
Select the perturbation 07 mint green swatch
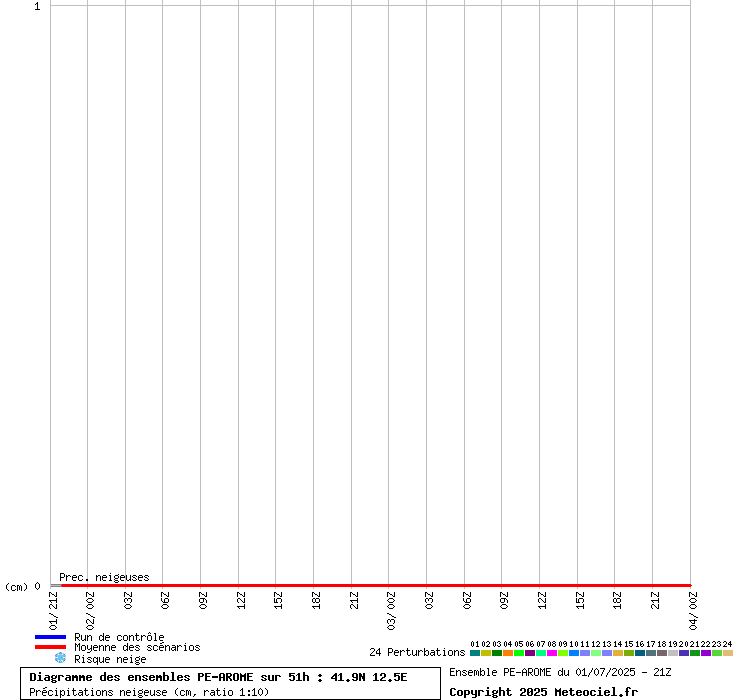coord(541,653)
